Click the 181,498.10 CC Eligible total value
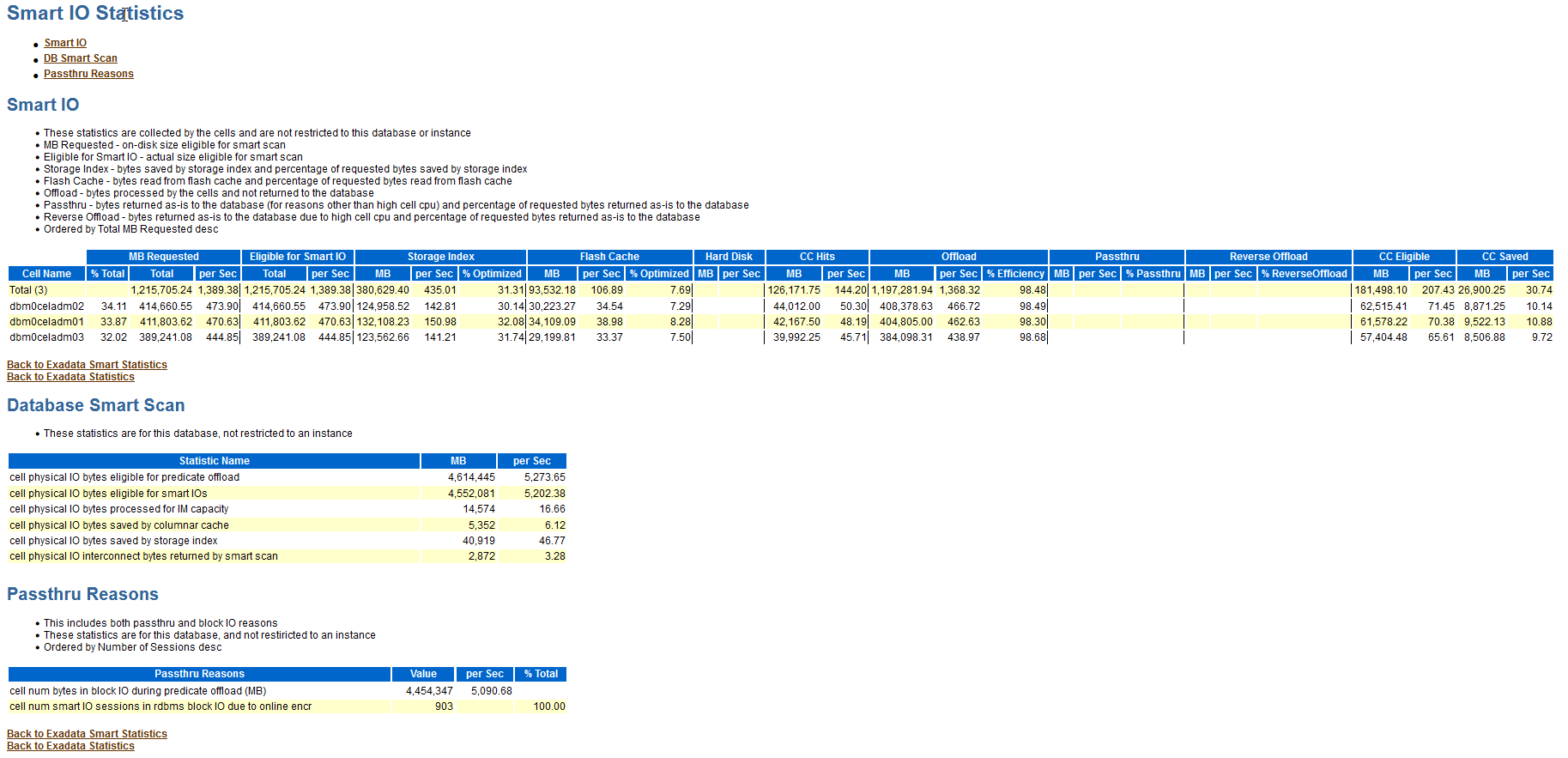This screenshot has width=1568, height=758. coord(1381,290)
